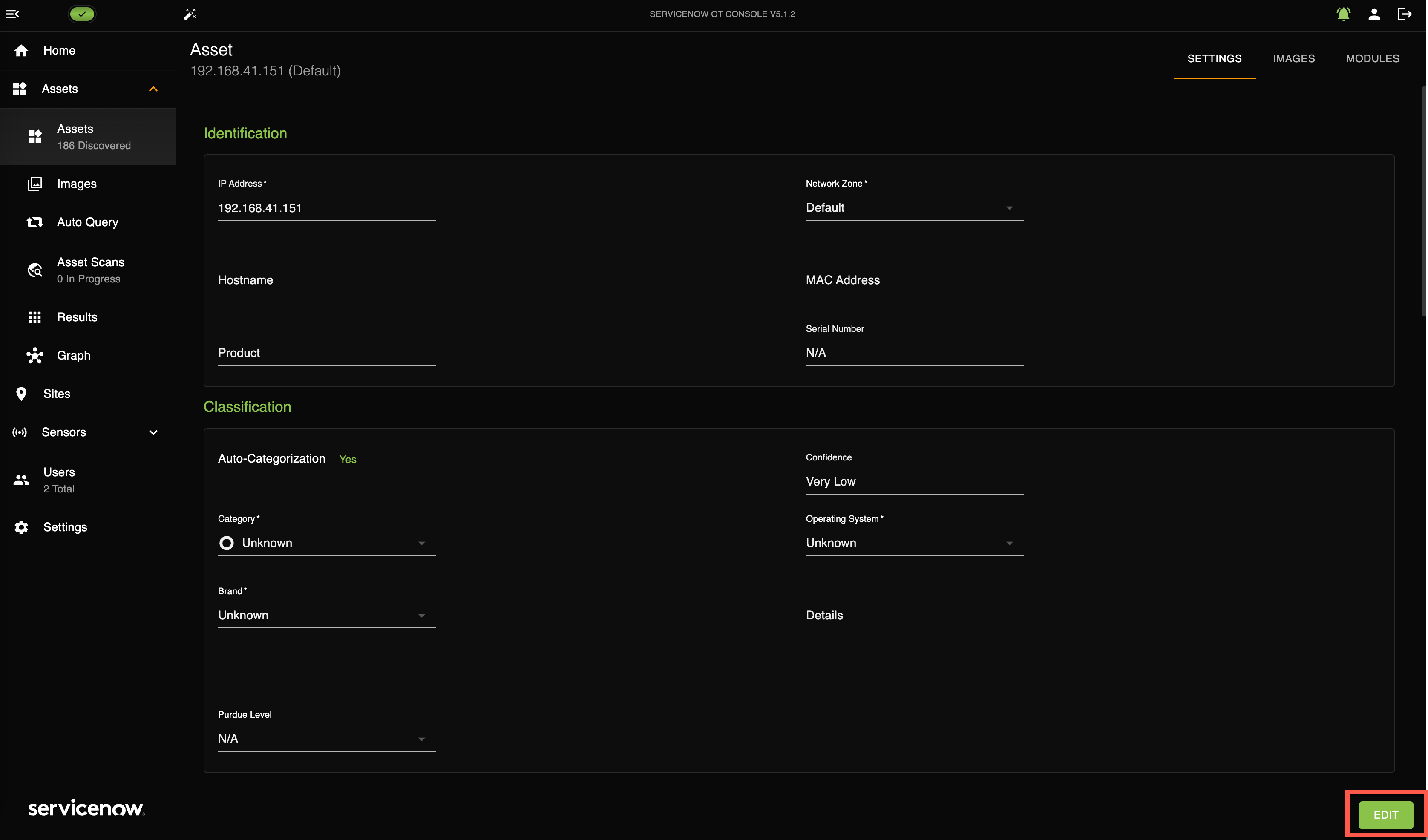This screenshot has height=840, width=1428.
Task: Click the Details text area
Action: coord(915,642)
